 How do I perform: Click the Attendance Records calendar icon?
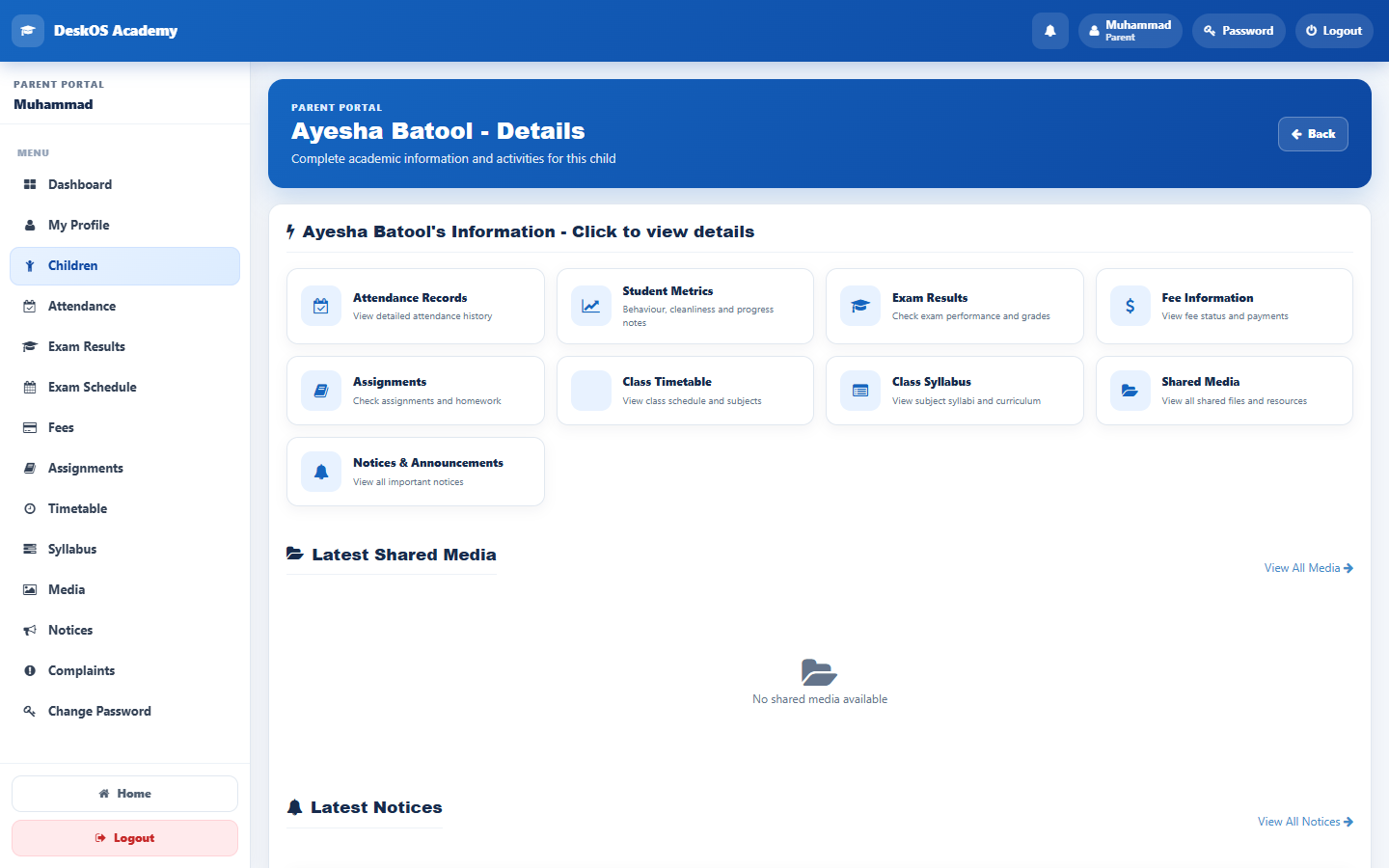[321, 306]
